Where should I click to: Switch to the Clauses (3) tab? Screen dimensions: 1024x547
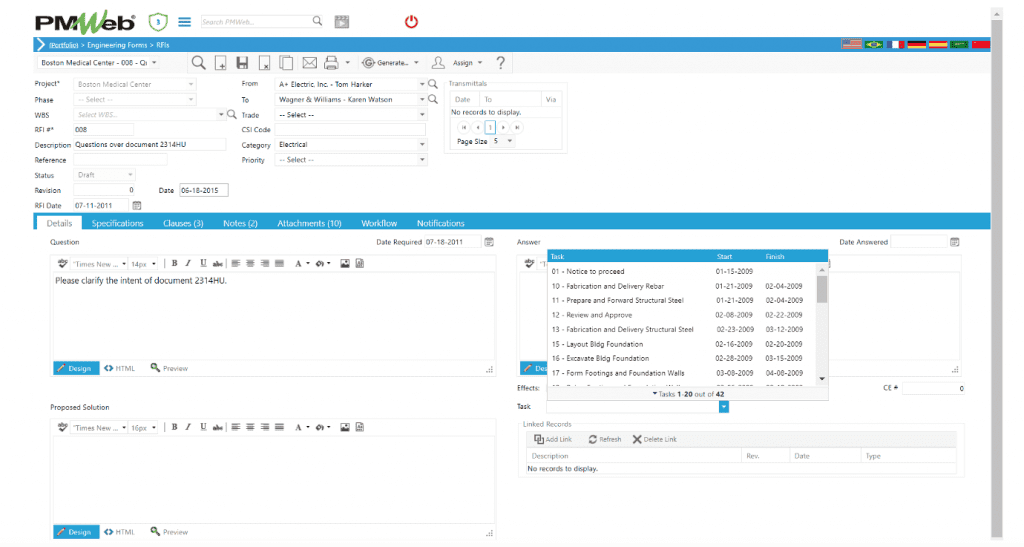pos(183,223)
